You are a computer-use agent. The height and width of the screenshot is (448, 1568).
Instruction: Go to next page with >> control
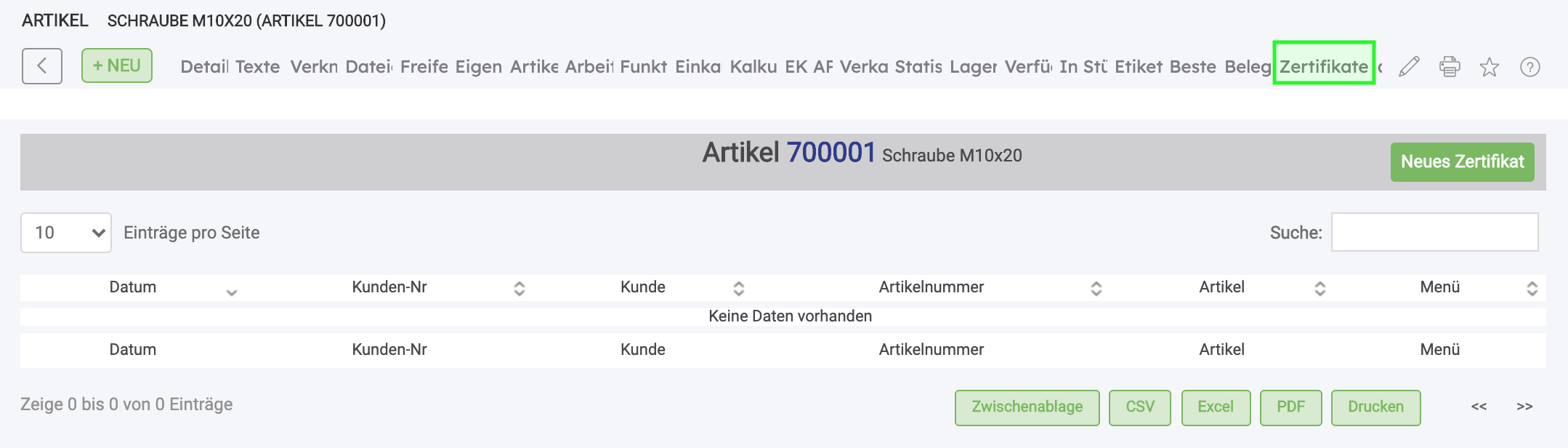[x=1524, y=407]
